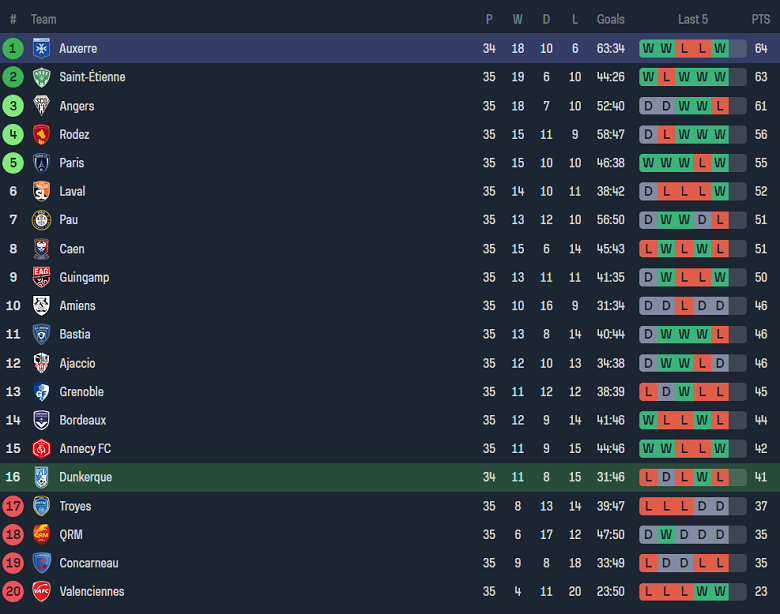Click Auxerre's most recent win form badge
The width and height of the screenshot is (780, 614).
click(x=720, y=48)
